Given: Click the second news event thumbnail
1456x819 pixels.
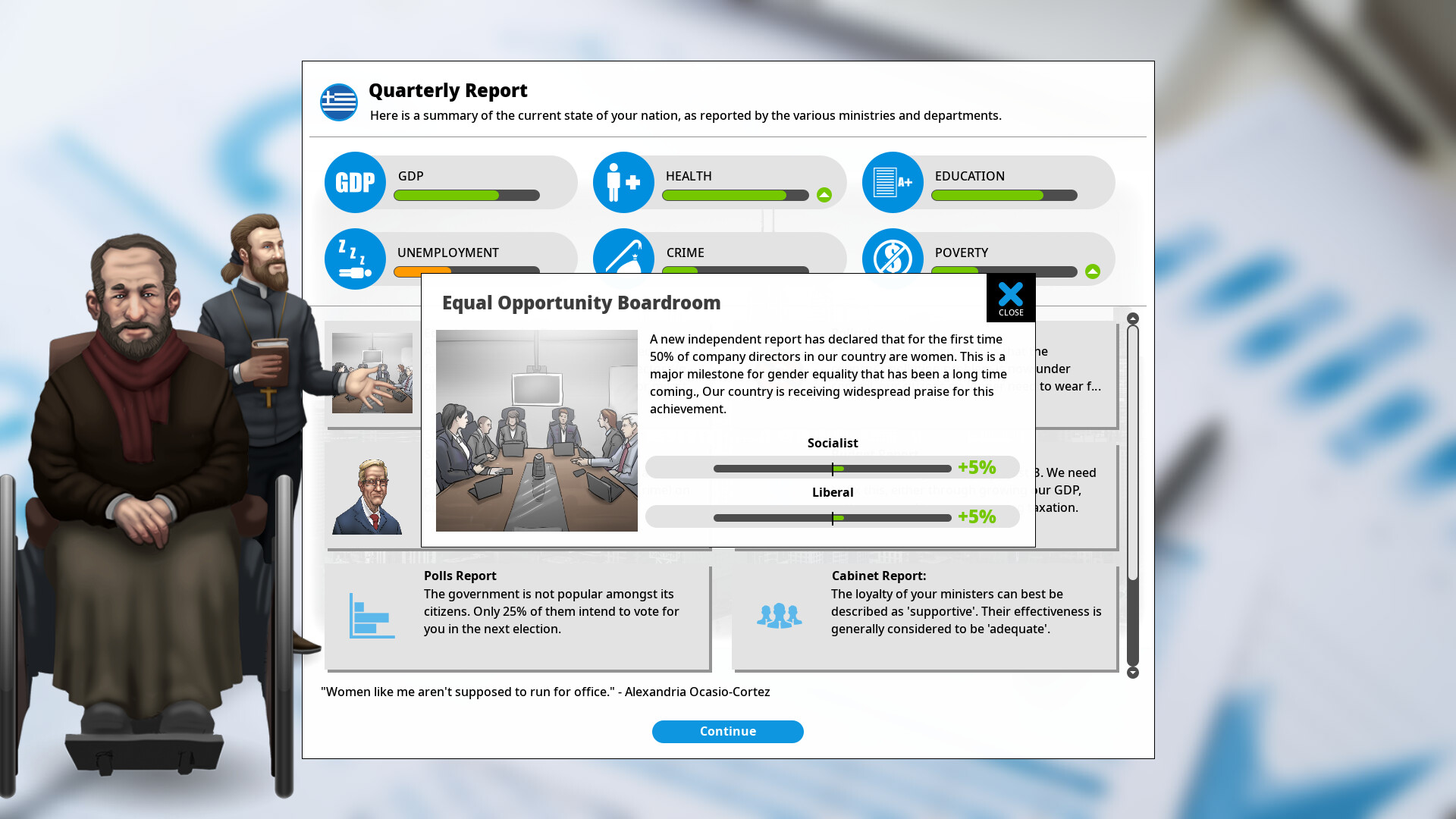Looking at the screenshot, I should tap(371, 493).
